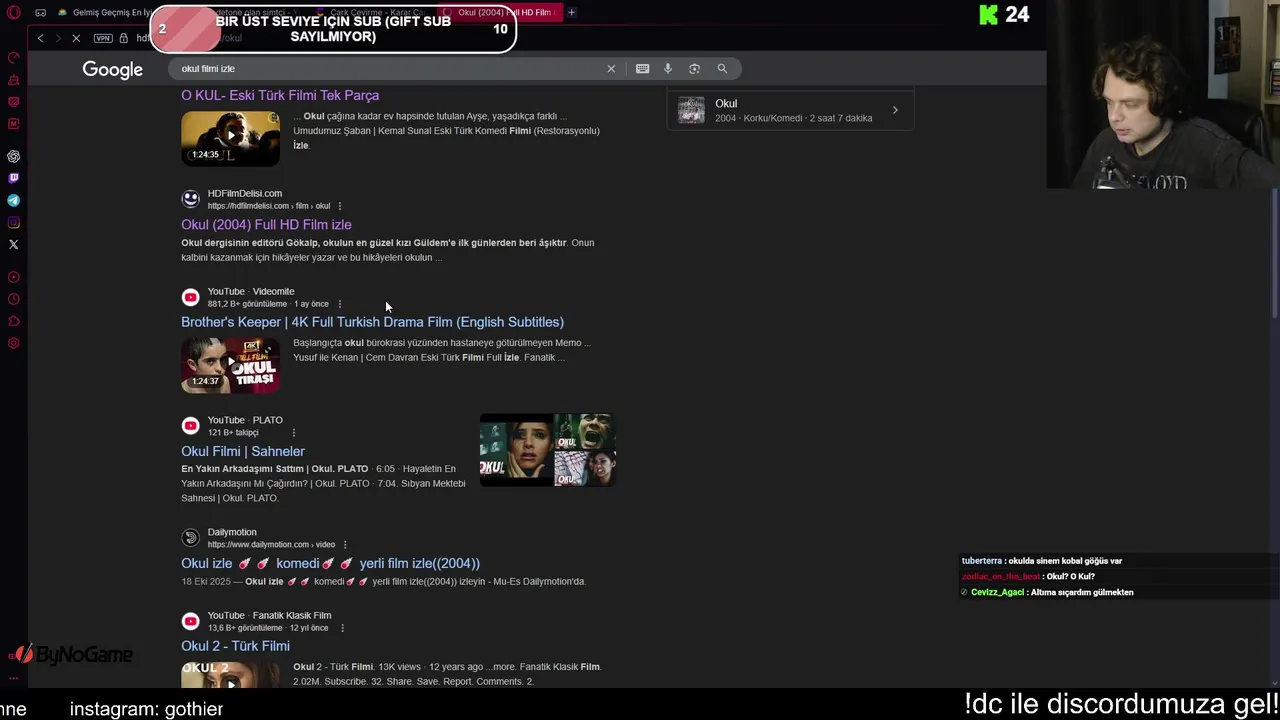
Task: Open 'Okul izle komedi yerli film izle' Dailymotion result
Action: (x=330, y=563)
